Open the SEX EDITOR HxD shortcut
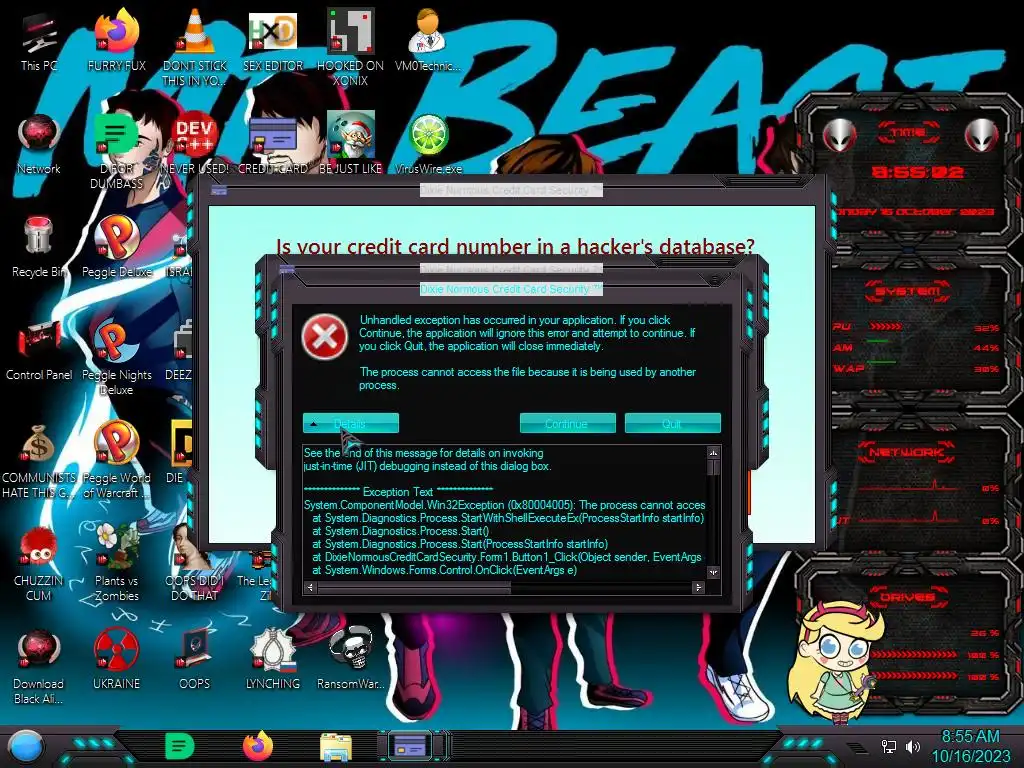The width and height of the screenshot is (1024, 768). [x=272, y=42]
